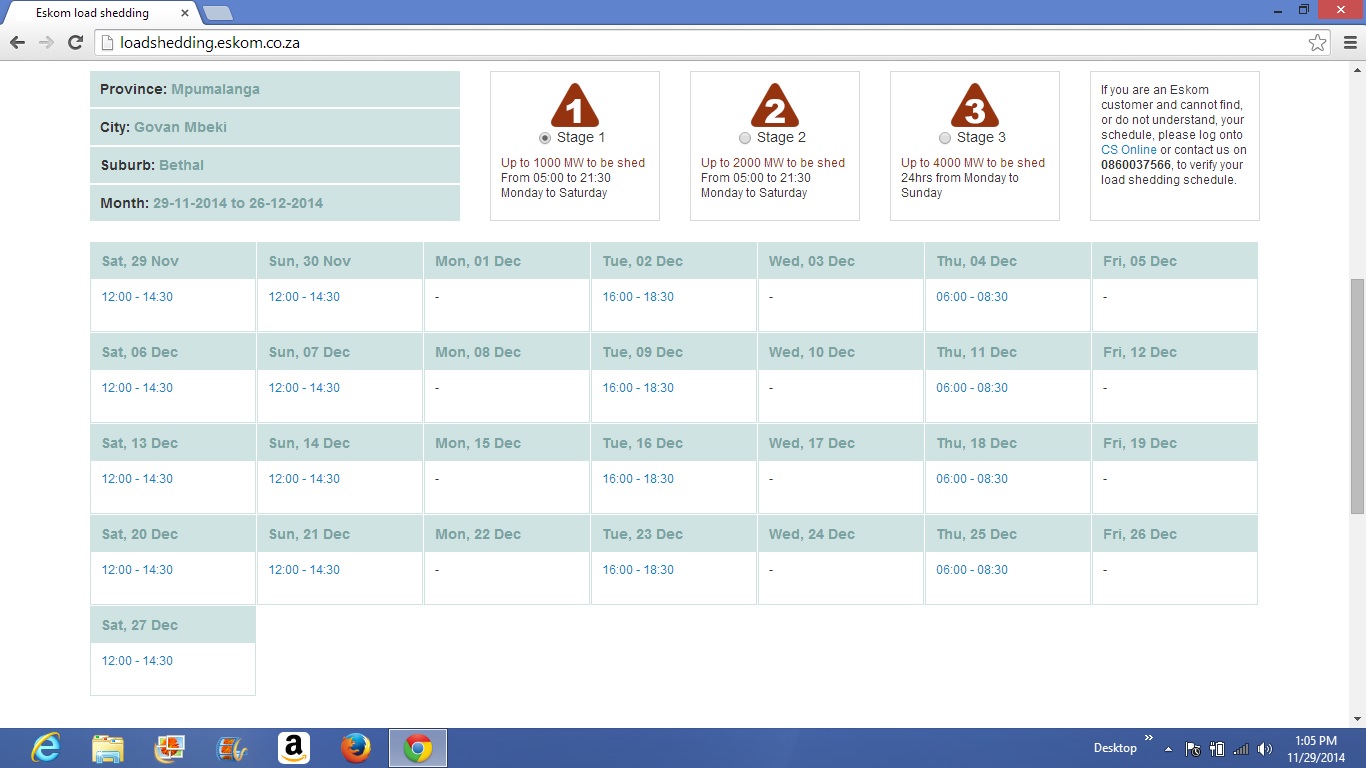1366x768 pixels.
Task: Click the scrollbar up arrow
Action: pyautogui.click(x=1357, y=70)
